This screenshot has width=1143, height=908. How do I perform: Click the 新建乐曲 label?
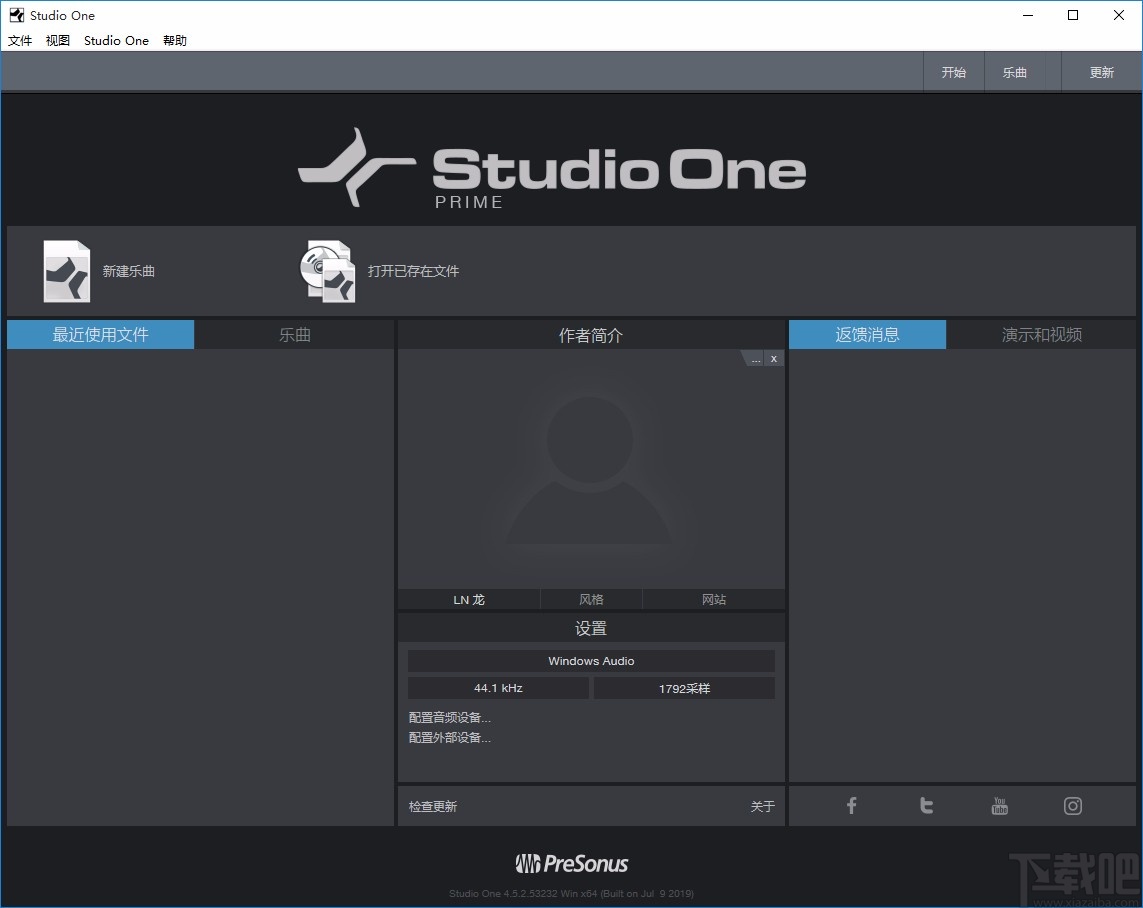pyautogui.click(x=128, y=271)
